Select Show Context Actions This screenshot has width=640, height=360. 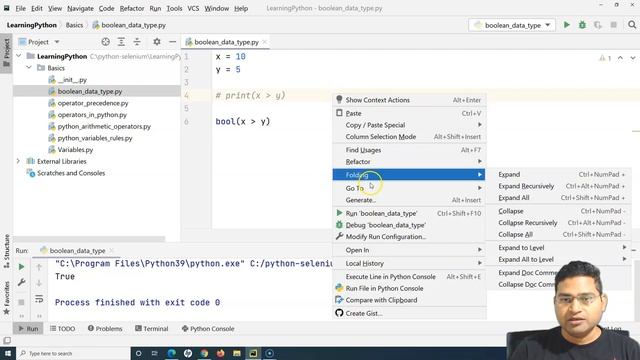pyautogui.click(x=409, y=100)
